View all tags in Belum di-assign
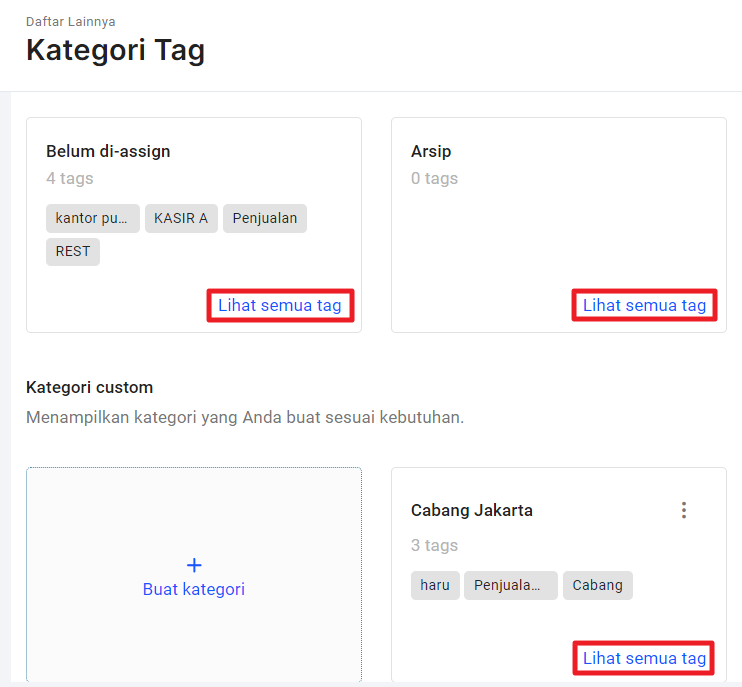 tap(280, 306)
